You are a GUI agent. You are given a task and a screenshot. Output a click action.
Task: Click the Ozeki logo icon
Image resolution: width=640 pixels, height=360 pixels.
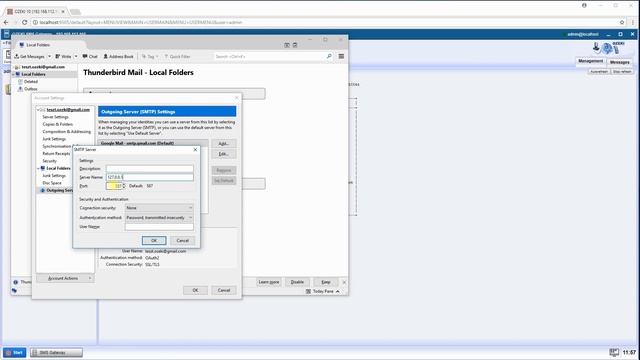608,48
